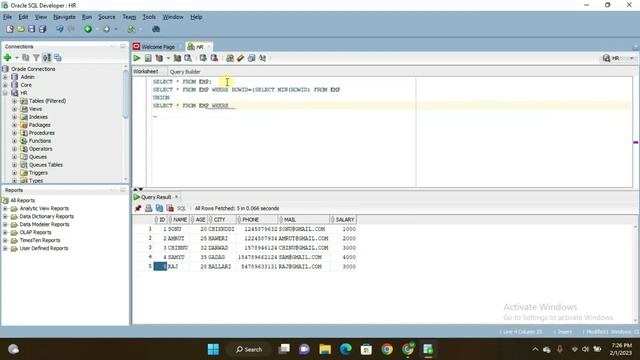Click the Save icon in main toolbar

pyautogui.click(x=31, y=29)
